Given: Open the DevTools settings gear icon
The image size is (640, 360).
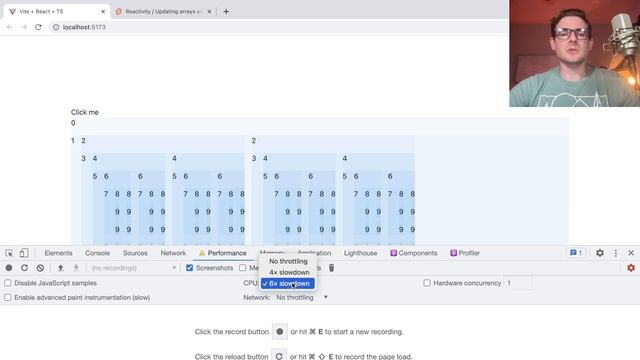Looking at the screenshot, I should point(600,253).
